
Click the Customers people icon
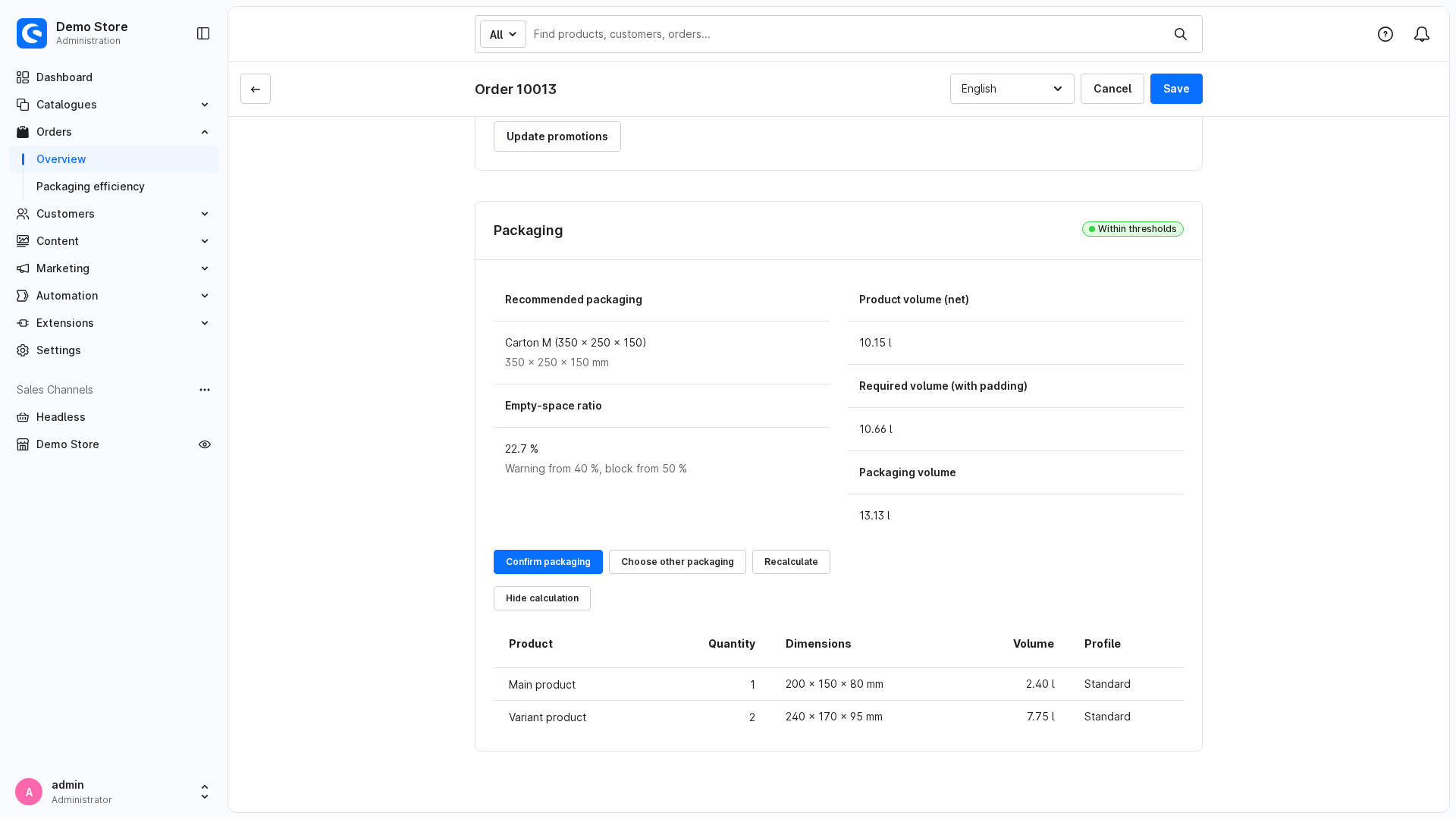(x=23, y=214)
